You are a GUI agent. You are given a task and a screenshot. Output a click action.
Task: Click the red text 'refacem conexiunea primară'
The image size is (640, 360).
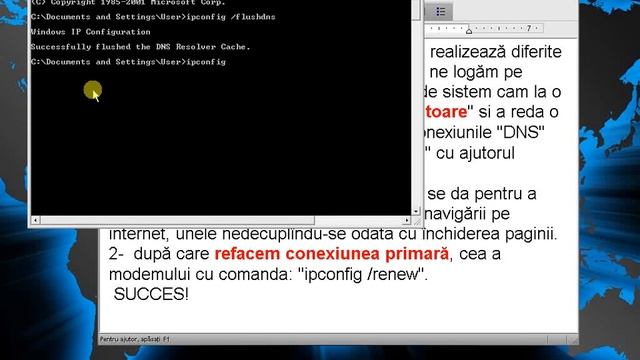(331, 254)
